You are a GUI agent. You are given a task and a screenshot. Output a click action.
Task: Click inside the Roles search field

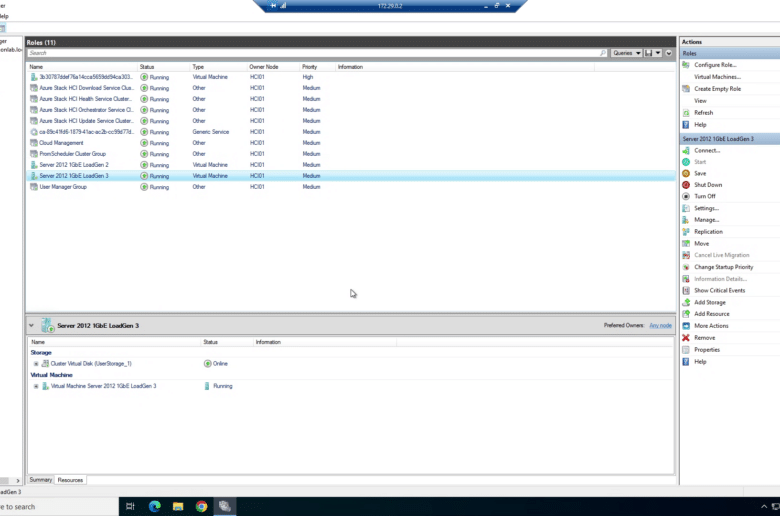tap(313, 53)
